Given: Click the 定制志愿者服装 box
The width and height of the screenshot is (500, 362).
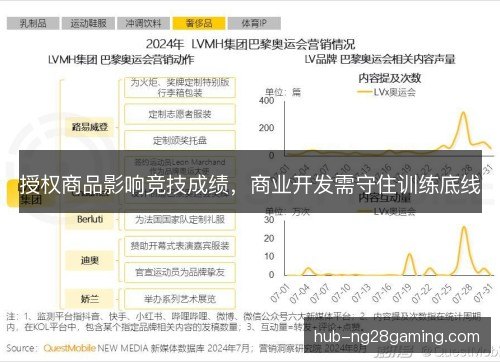Looking at the screenshot, I should 180,114.
